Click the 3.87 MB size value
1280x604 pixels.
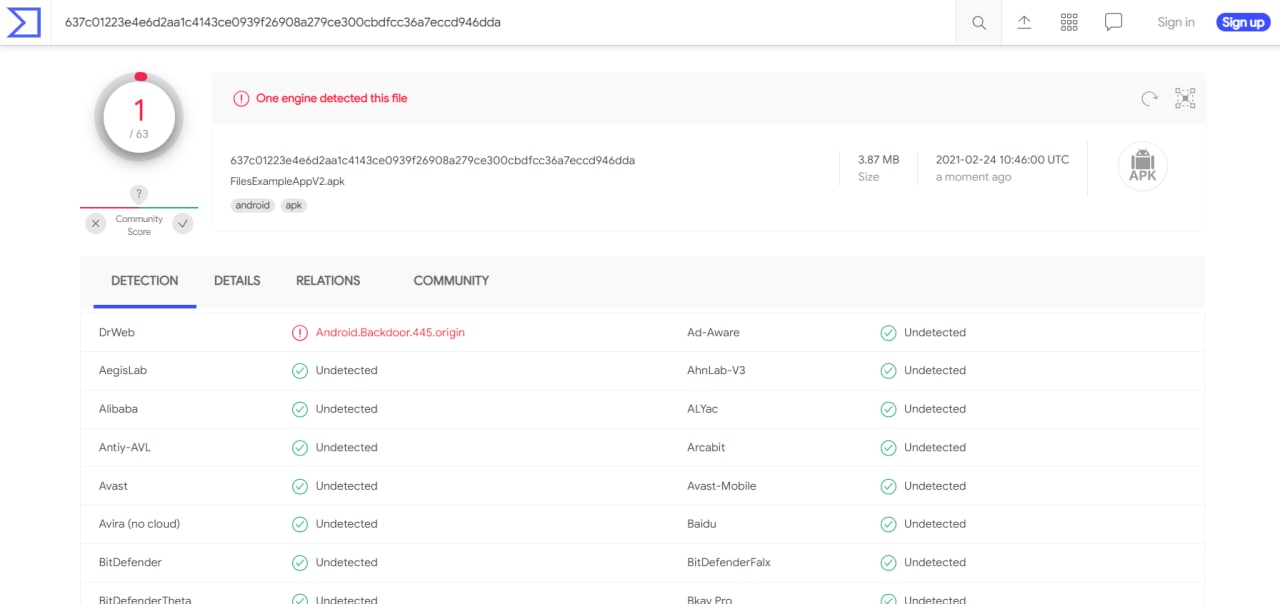coord(878,160)
